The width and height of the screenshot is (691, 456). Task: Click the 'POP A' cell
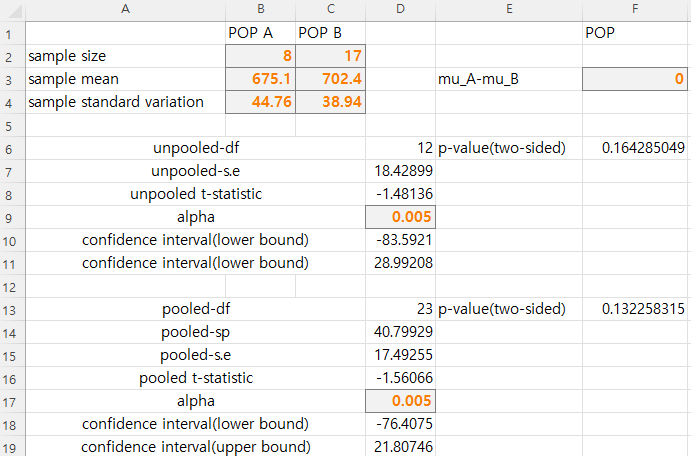click(x=260, y=33)
